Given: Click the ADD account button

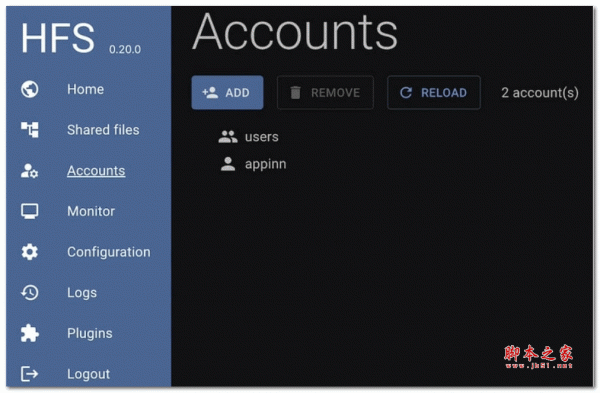Looking at the screenshot, I should pos(227,93).
